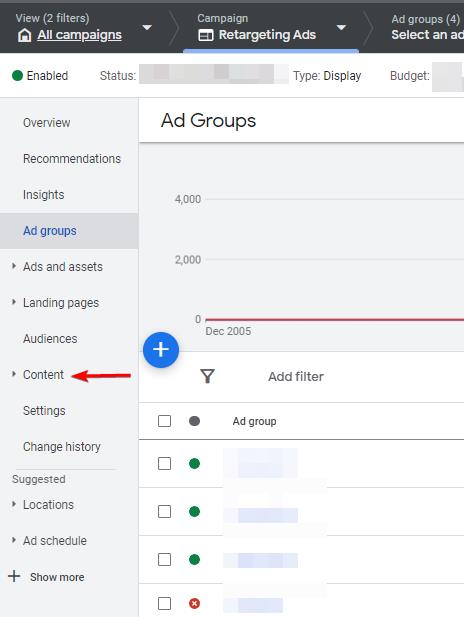Open Recommendations in the sidebar

click(x=72, y=159)
